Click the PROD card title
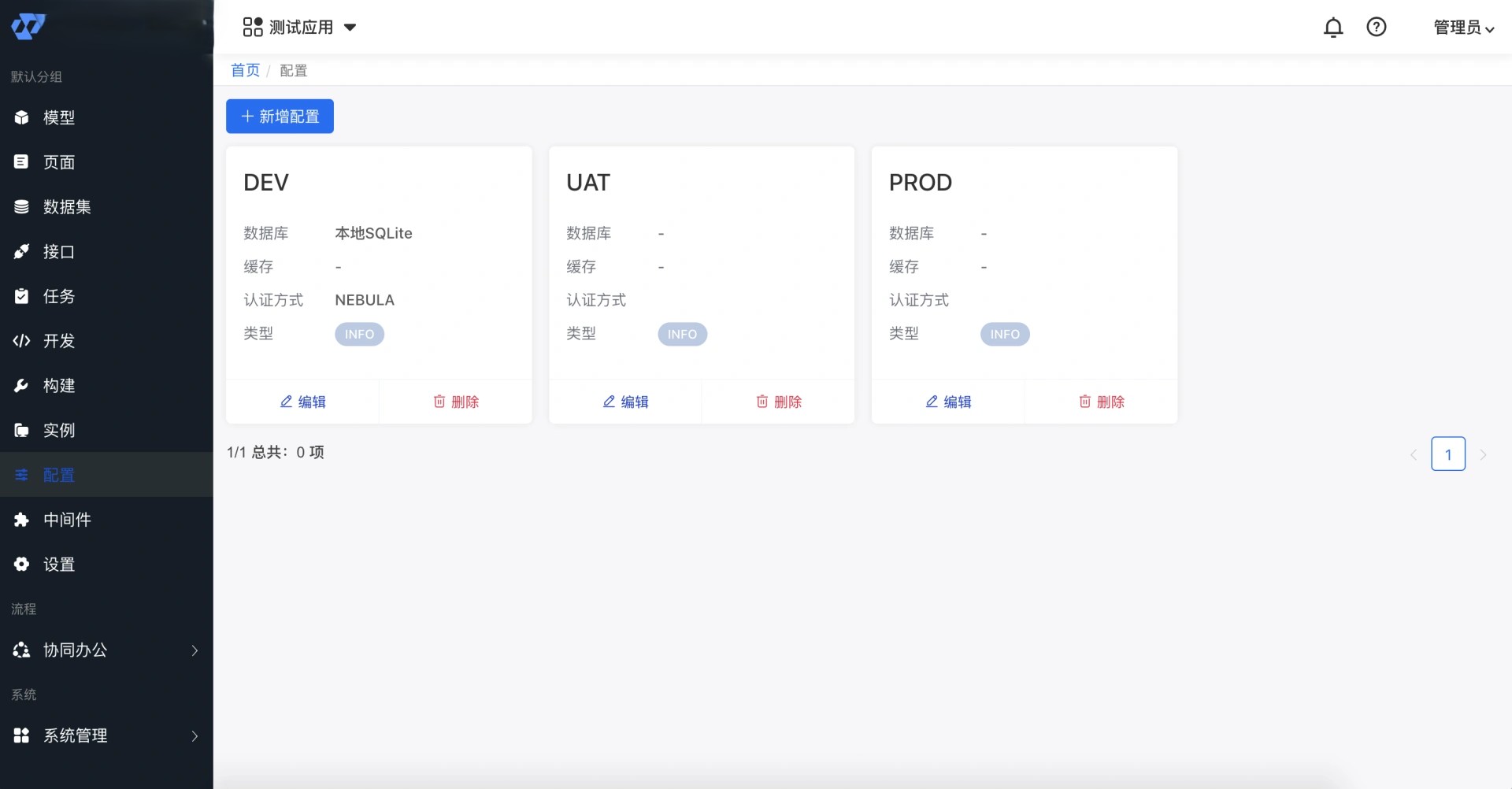 [x=921, y=183]
